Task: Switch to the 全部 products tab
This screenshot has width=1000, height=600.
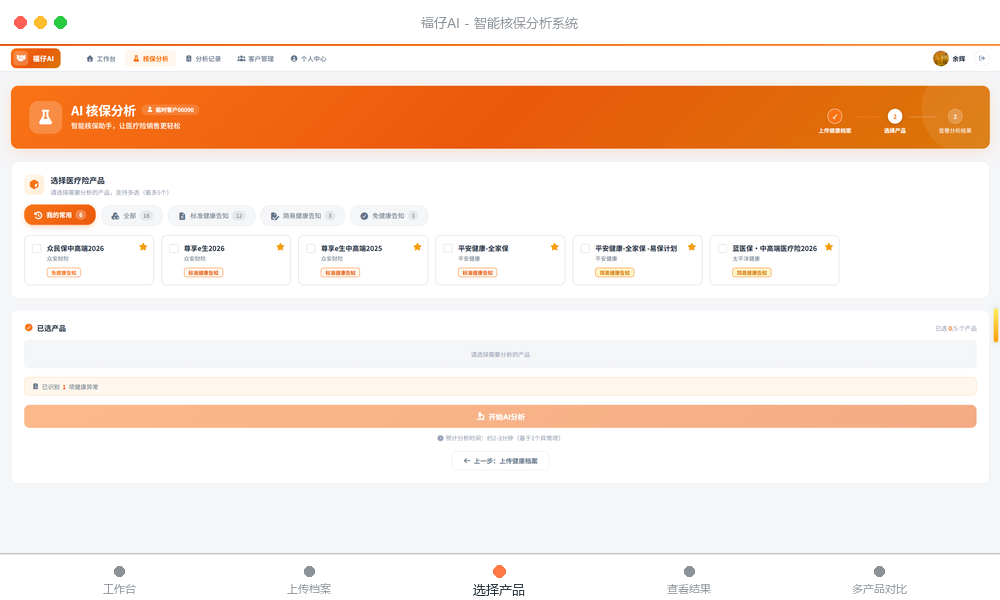Action: click(131, 216)
